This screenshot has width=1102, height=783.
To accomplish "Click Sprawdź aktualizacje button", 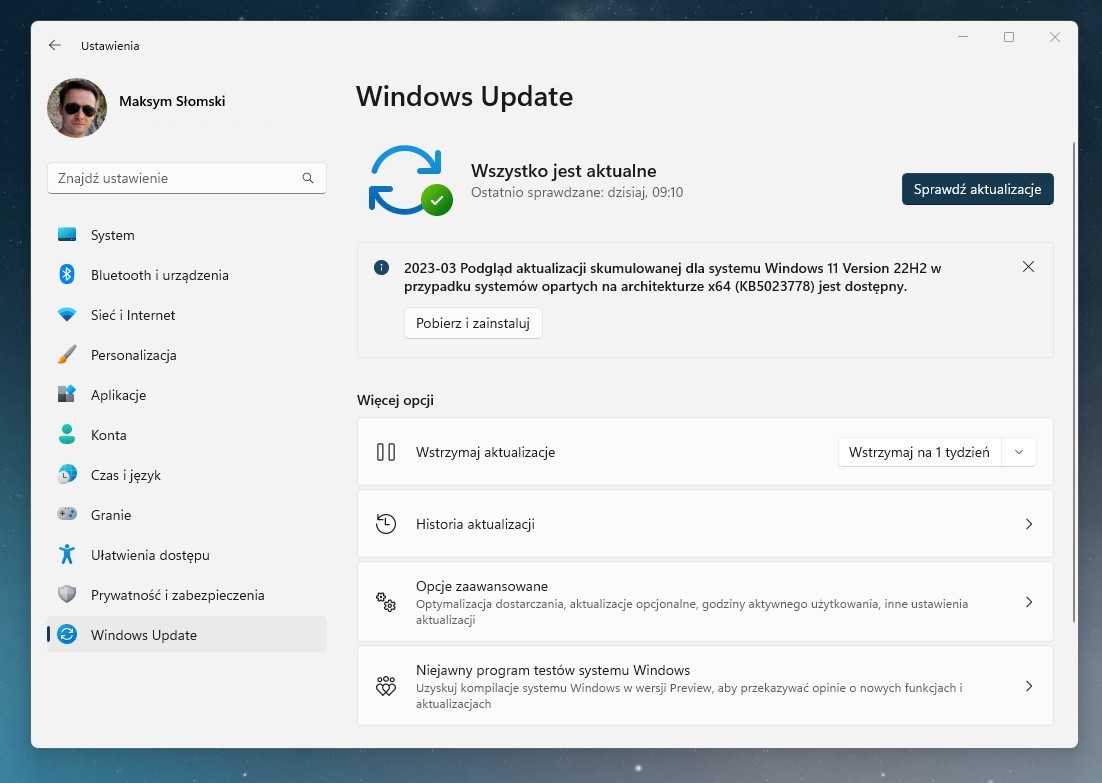I will click(977, 188).
